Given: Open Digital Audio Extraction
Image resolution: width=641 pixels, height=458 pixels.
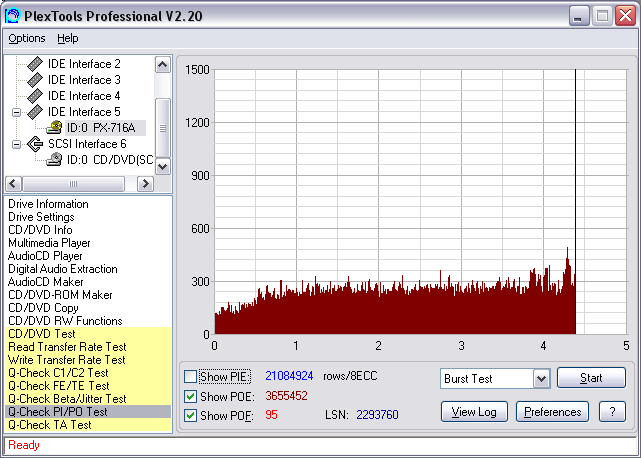Looking at the screenshot, I should pos(63,269).
